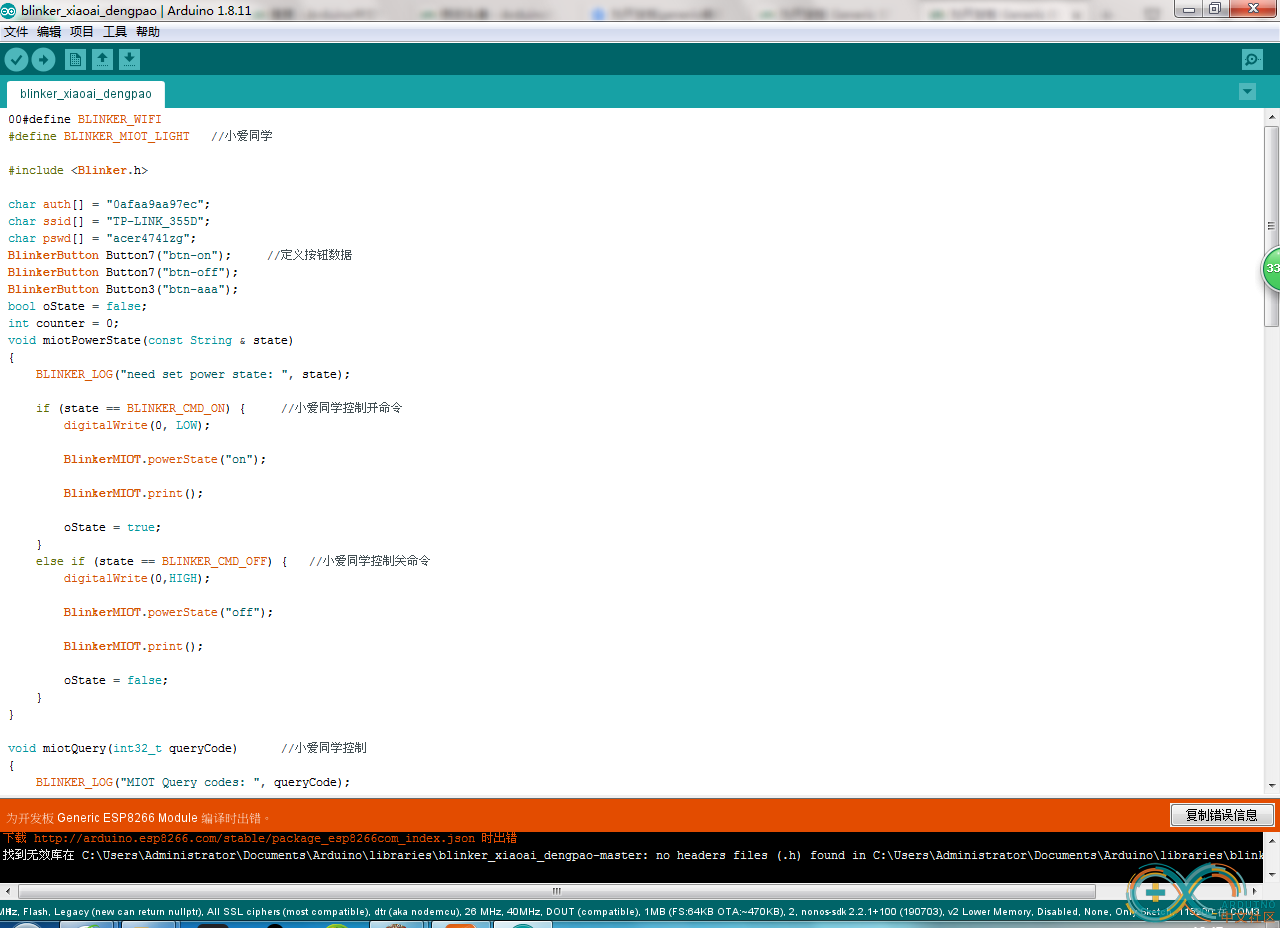
Task: Open the 工具 menu
Action: click(x=115, y=32)
